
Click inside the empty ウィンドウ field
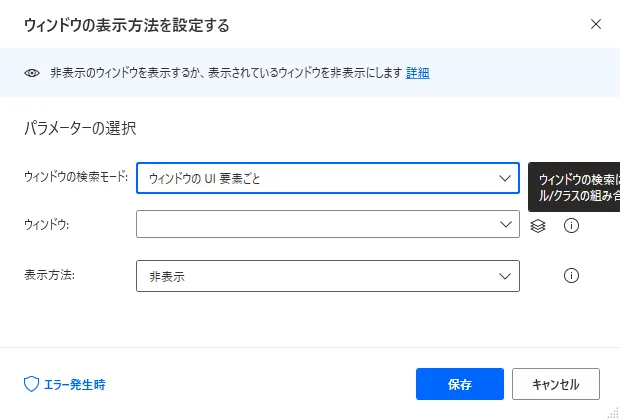[x=310, y=225]
